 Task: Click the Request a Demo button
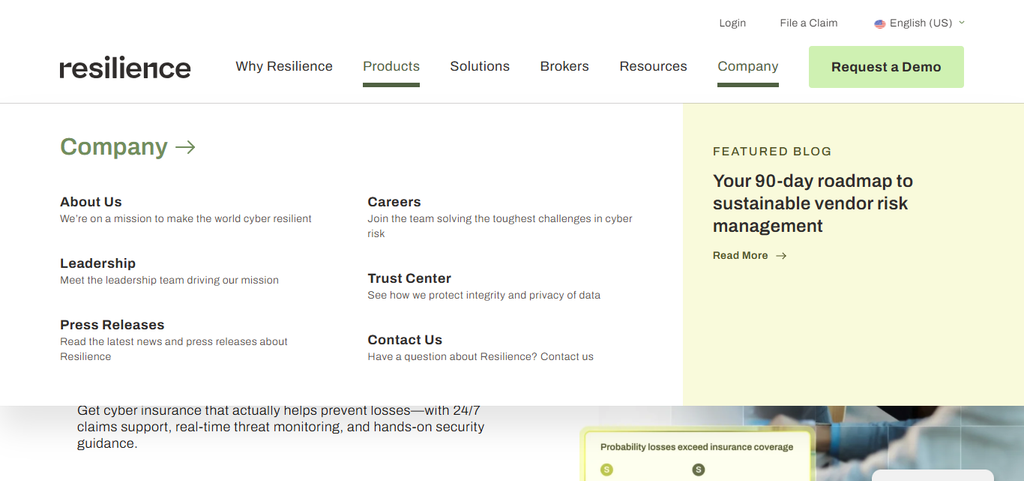pos(886,67)
